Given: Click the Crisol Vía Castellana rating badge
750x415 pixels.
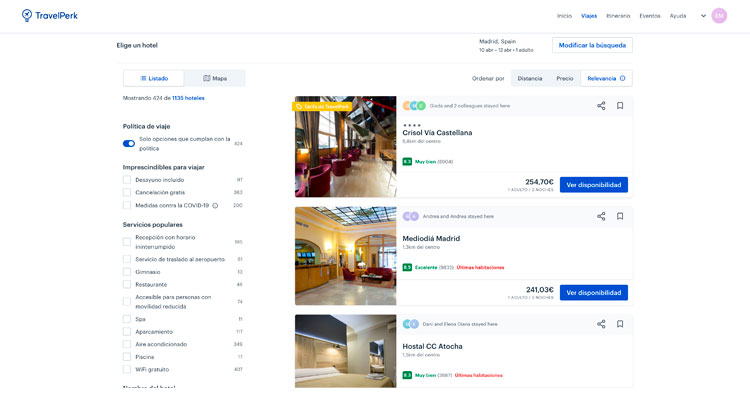Looking at the screenshot, I should (407, 162).
